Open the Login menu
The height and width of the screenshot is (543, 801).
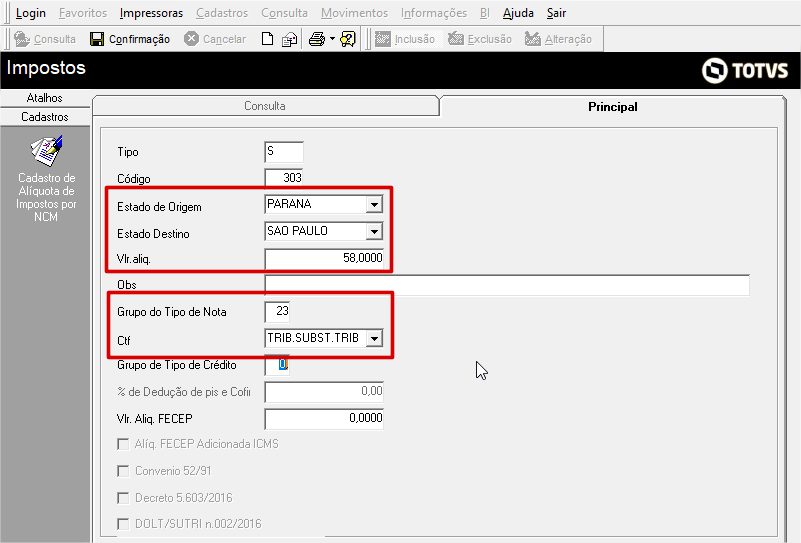click(x=31, y=13)
